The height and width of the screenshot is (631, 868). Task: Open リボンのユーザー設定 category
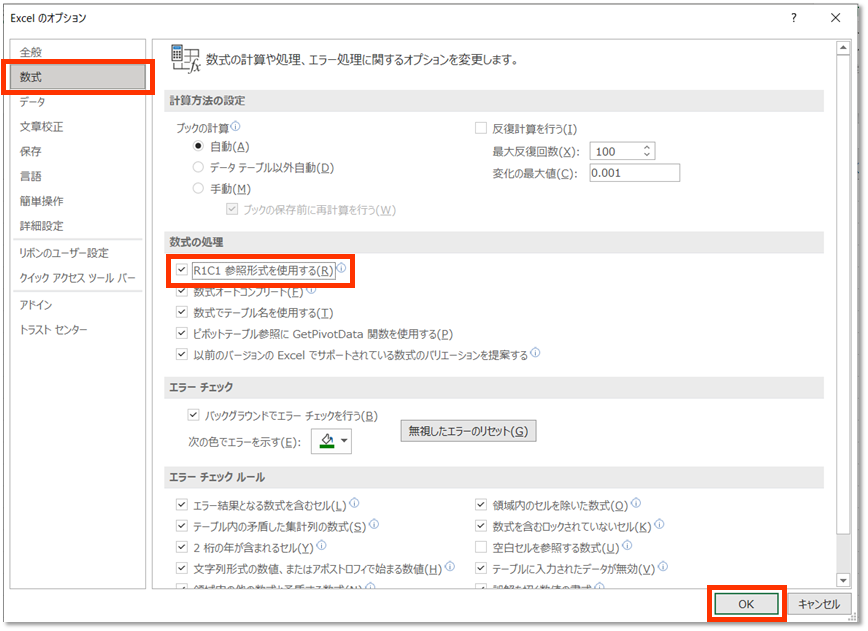[78, 253]
